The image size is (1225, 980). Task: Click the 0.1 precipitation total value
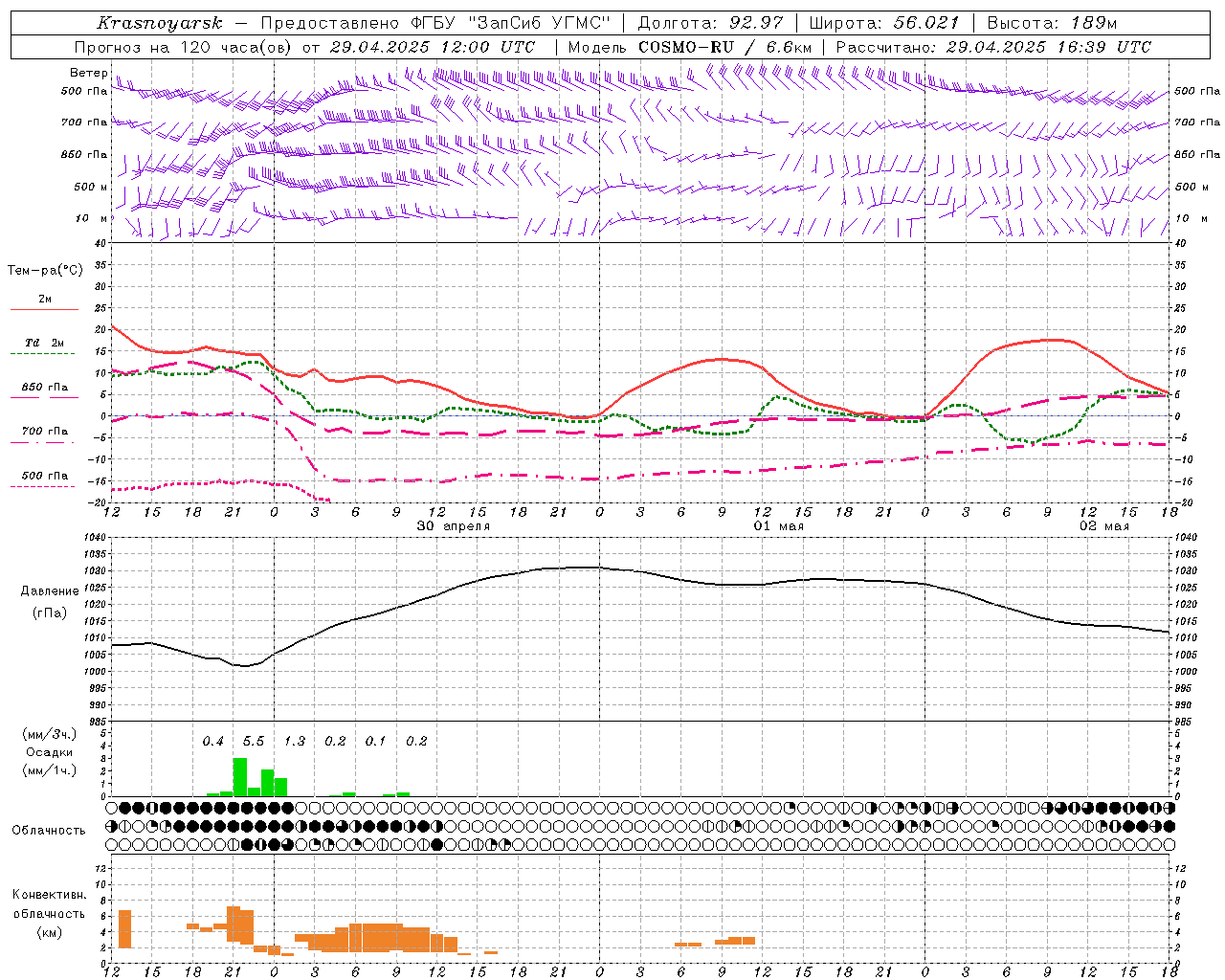[375, 742]
